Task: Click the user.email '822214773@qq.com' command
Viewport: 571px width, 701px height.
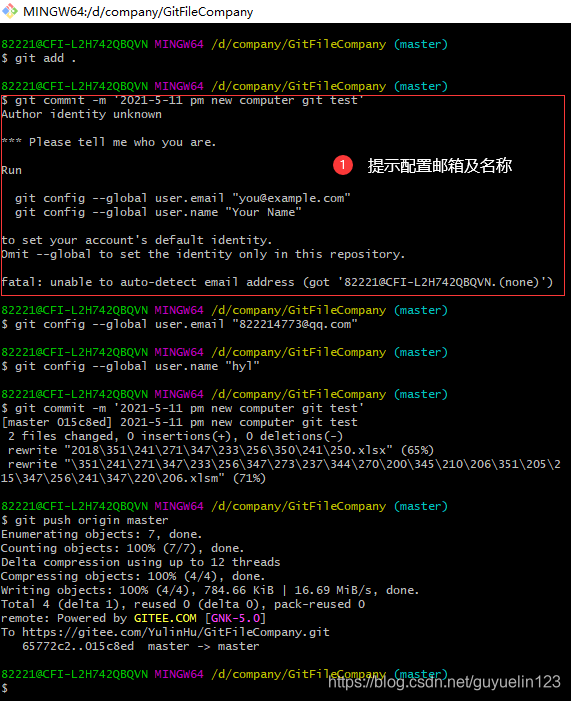Action: click(x=179, y=324)
